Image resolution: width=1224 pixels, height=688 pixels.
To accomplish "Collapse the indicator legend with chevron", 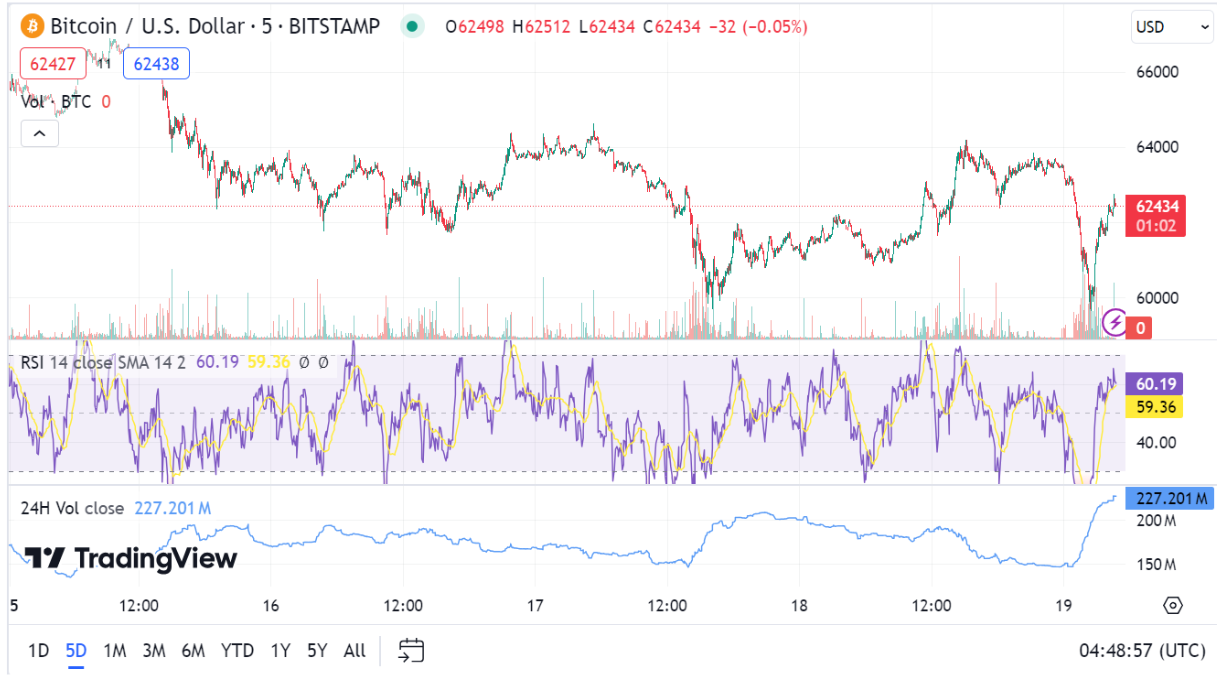I will (40, 133).
